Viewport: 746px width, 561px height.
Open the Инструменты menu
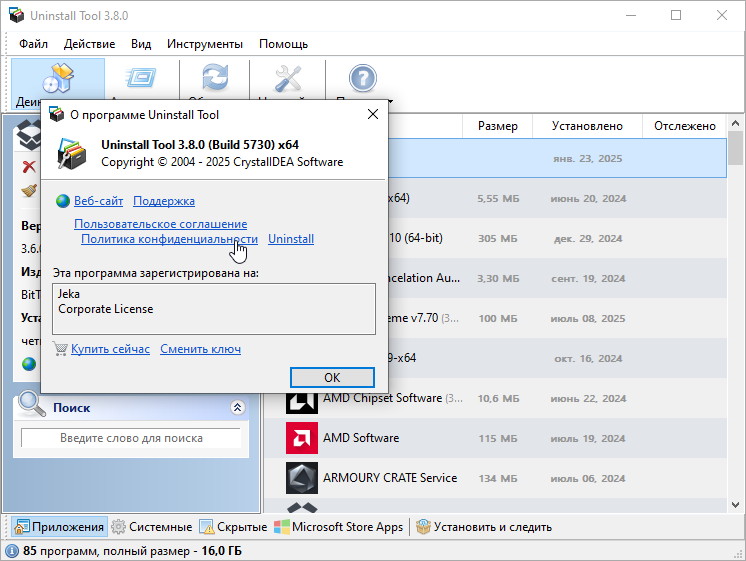click(205, 44)
